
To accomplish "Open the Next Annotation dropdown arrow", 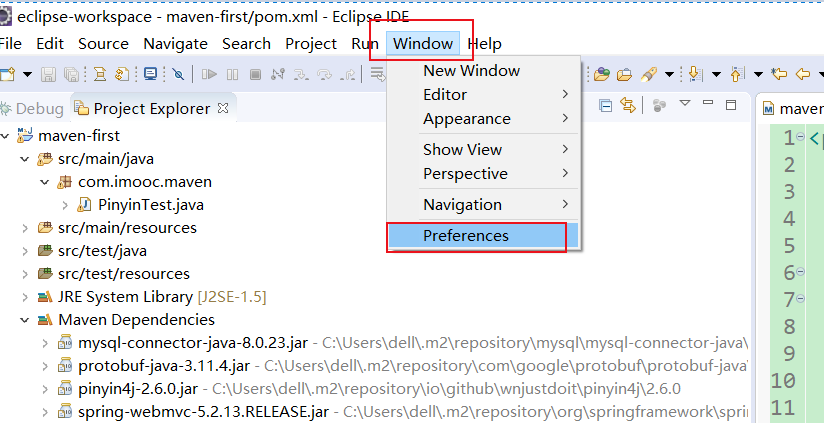I will point(716,75).
